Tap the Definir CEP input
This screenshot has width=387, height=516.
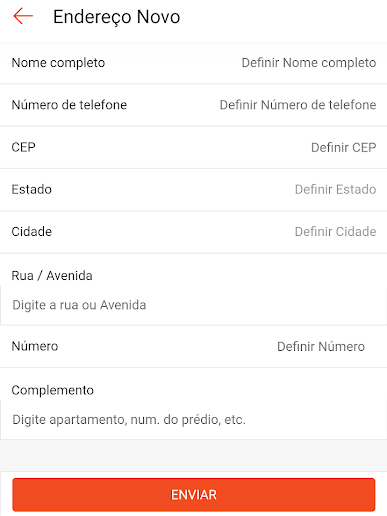tap(343, 147)
